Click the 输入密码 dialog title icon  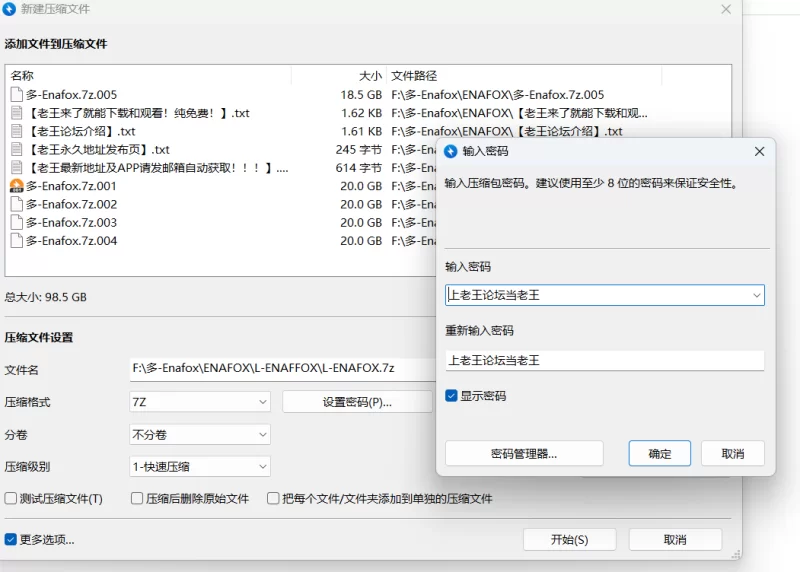tap(451, 151)
